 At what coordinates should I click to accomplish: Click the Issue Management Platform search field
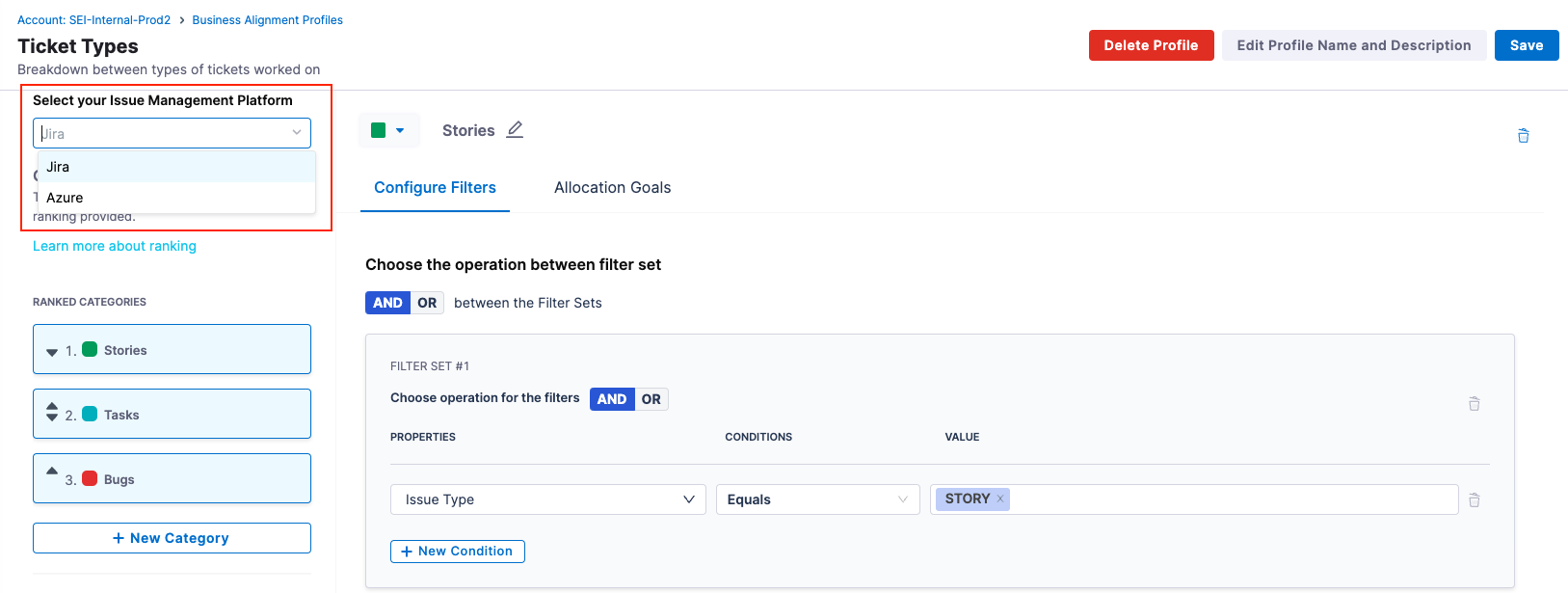[164, 134]
